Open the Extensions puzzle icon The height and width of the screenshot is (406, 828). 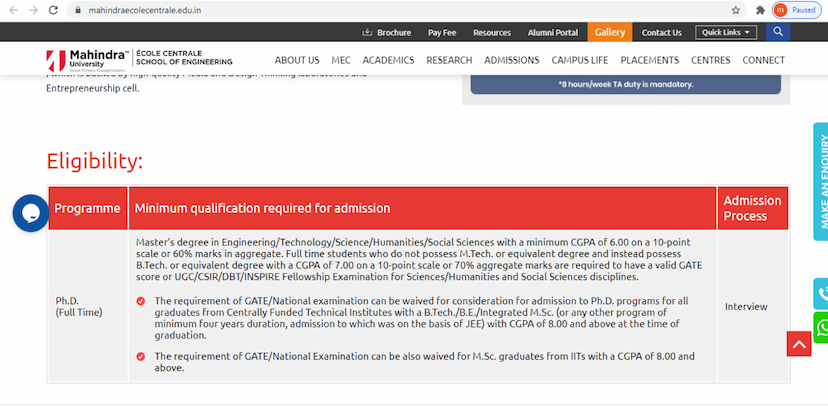pos(760,10)
